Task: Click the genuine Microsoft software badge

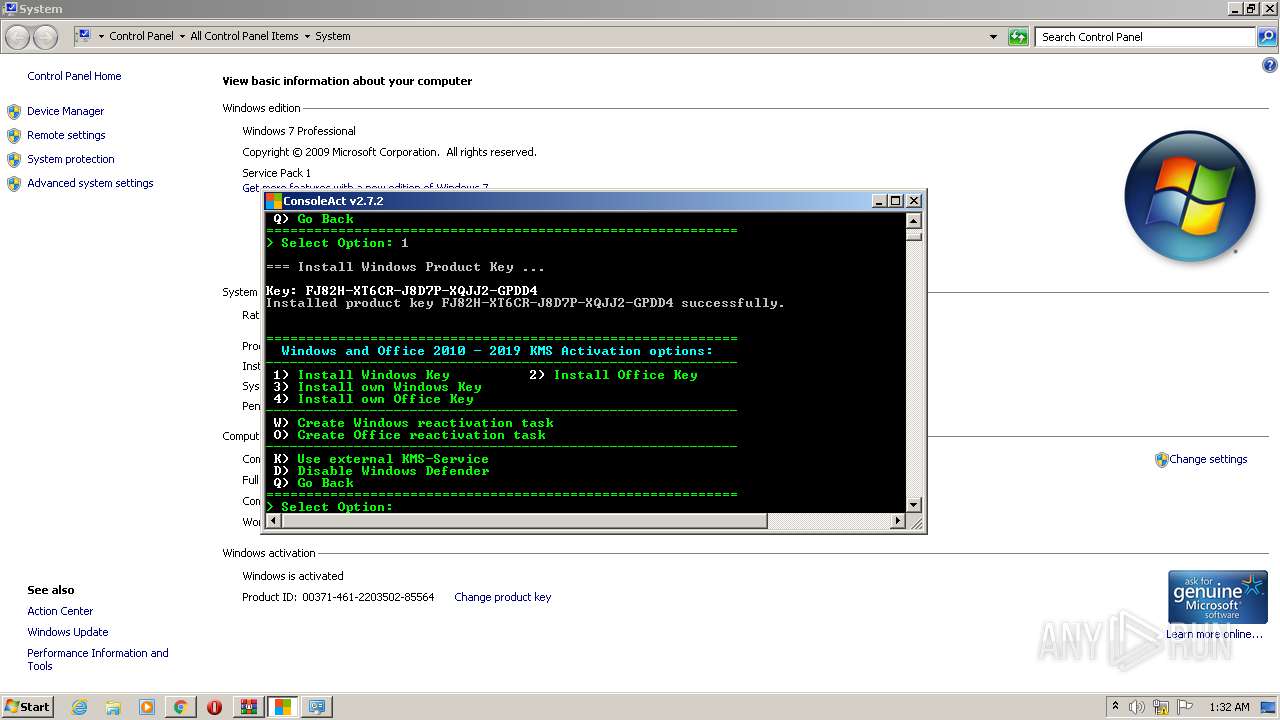Action: (x=1217, y=597)
